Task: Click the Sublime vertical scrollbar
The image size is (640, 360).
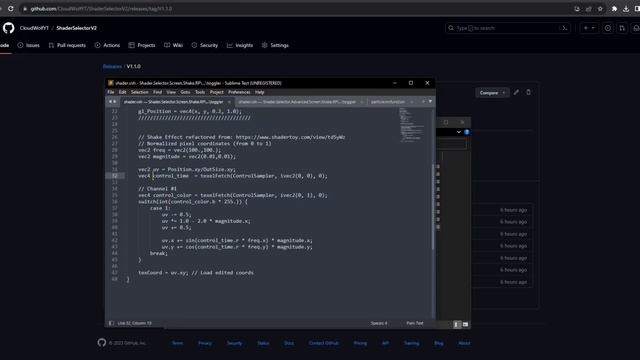Action: point(433,207)
